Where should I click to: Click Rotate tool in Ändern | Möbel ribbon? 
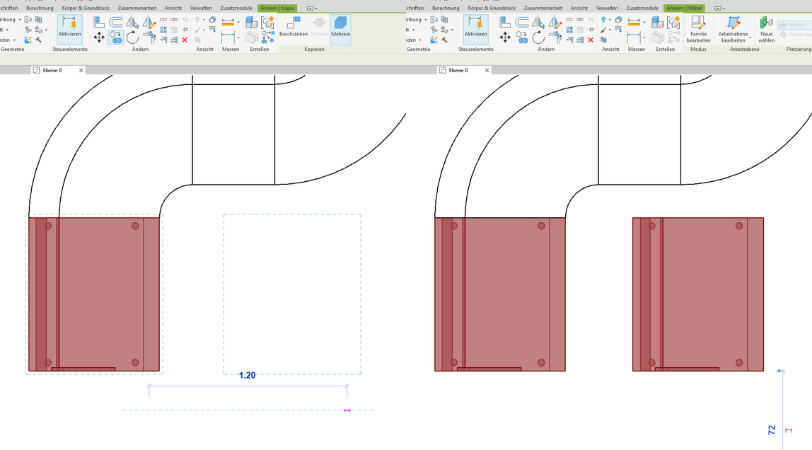538,37
